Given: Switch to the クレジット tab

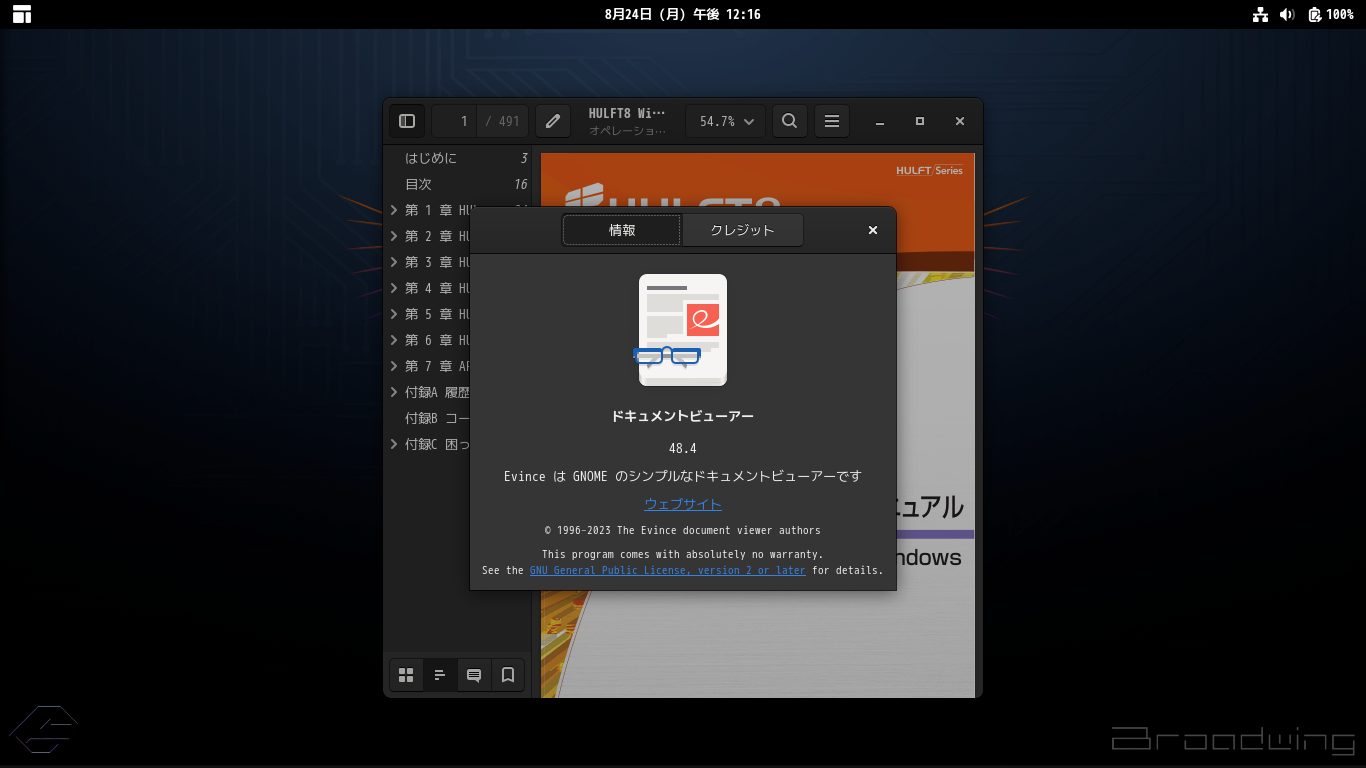Looking at the screenshot, I should pos(742,230).
